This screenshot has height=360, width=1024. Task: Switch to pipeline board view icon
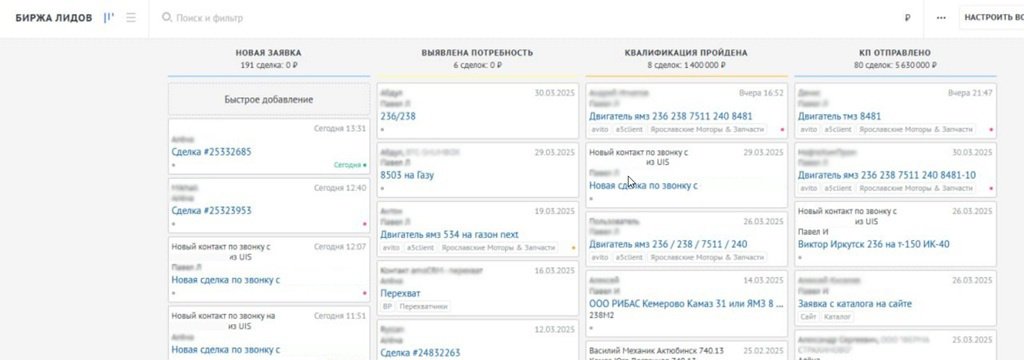pos(109,18)
